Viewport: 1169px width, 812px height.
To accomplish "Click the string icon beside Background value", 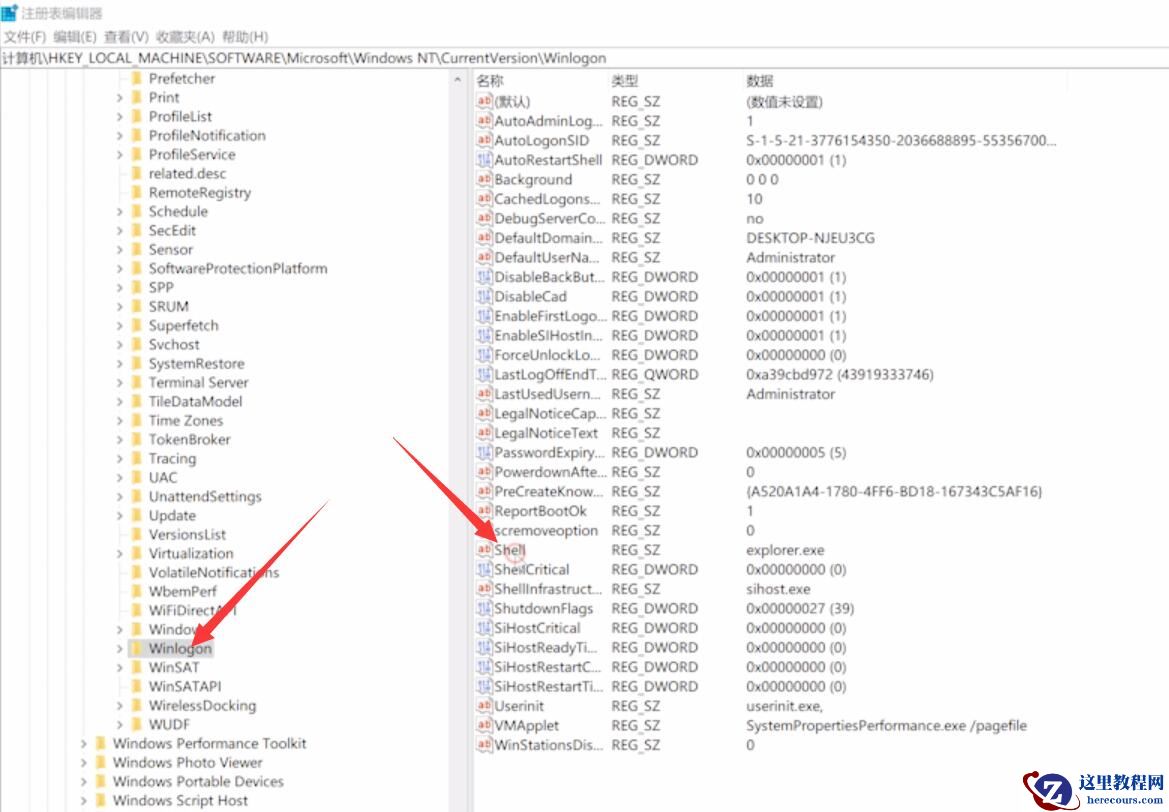I will click(484, 179).
